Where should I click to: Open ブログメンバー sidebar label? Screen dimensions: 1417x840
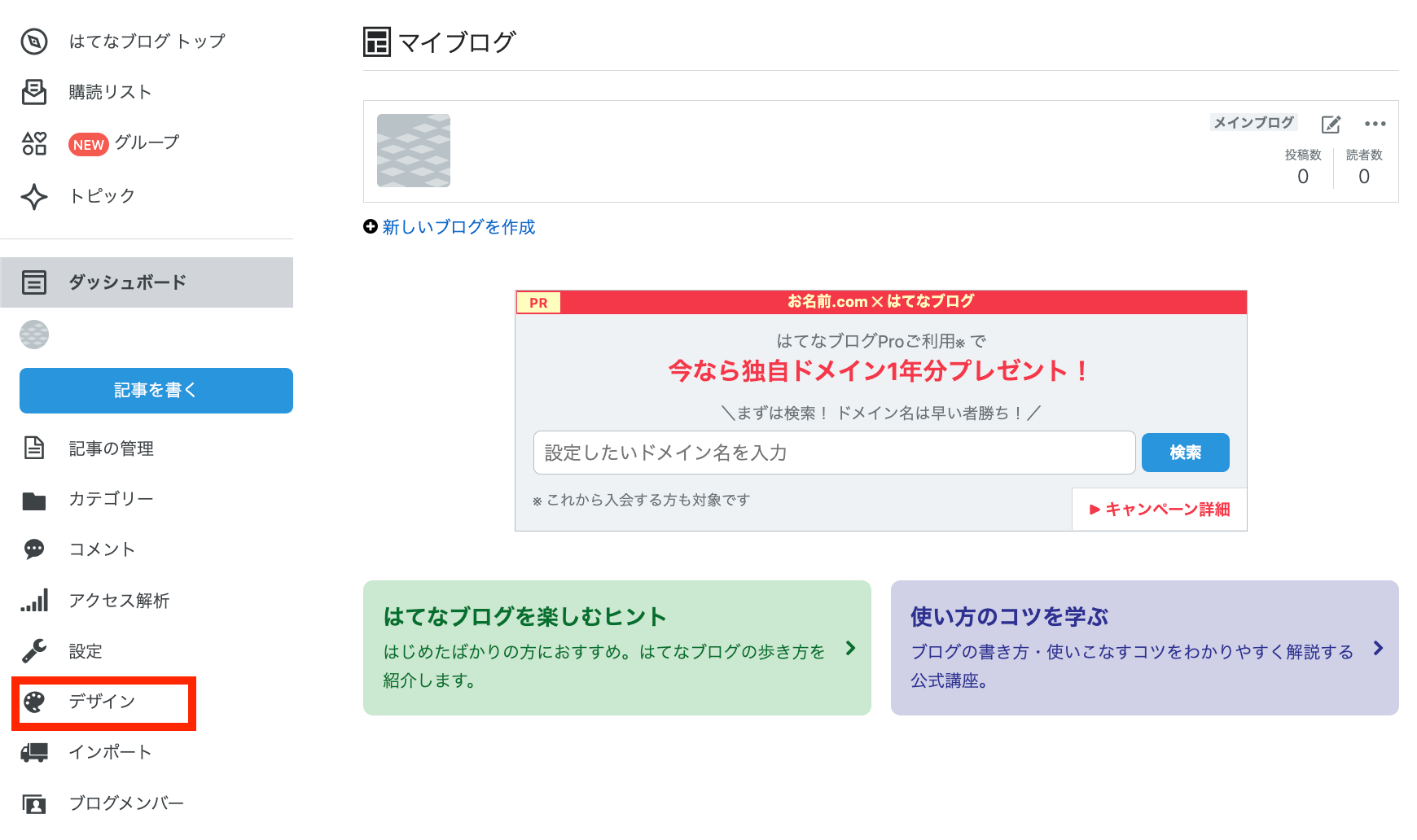point(127,803)
